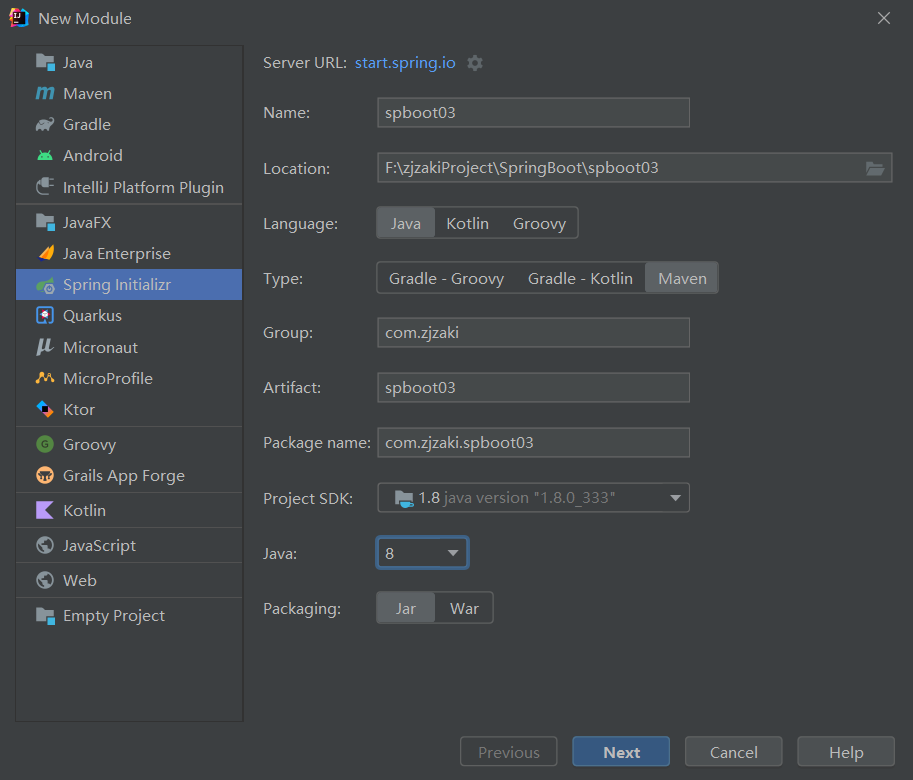This screenshot has width=913, height=780.
Task: Set type to Gradle - Kotlin
Action: pos(581,278)
